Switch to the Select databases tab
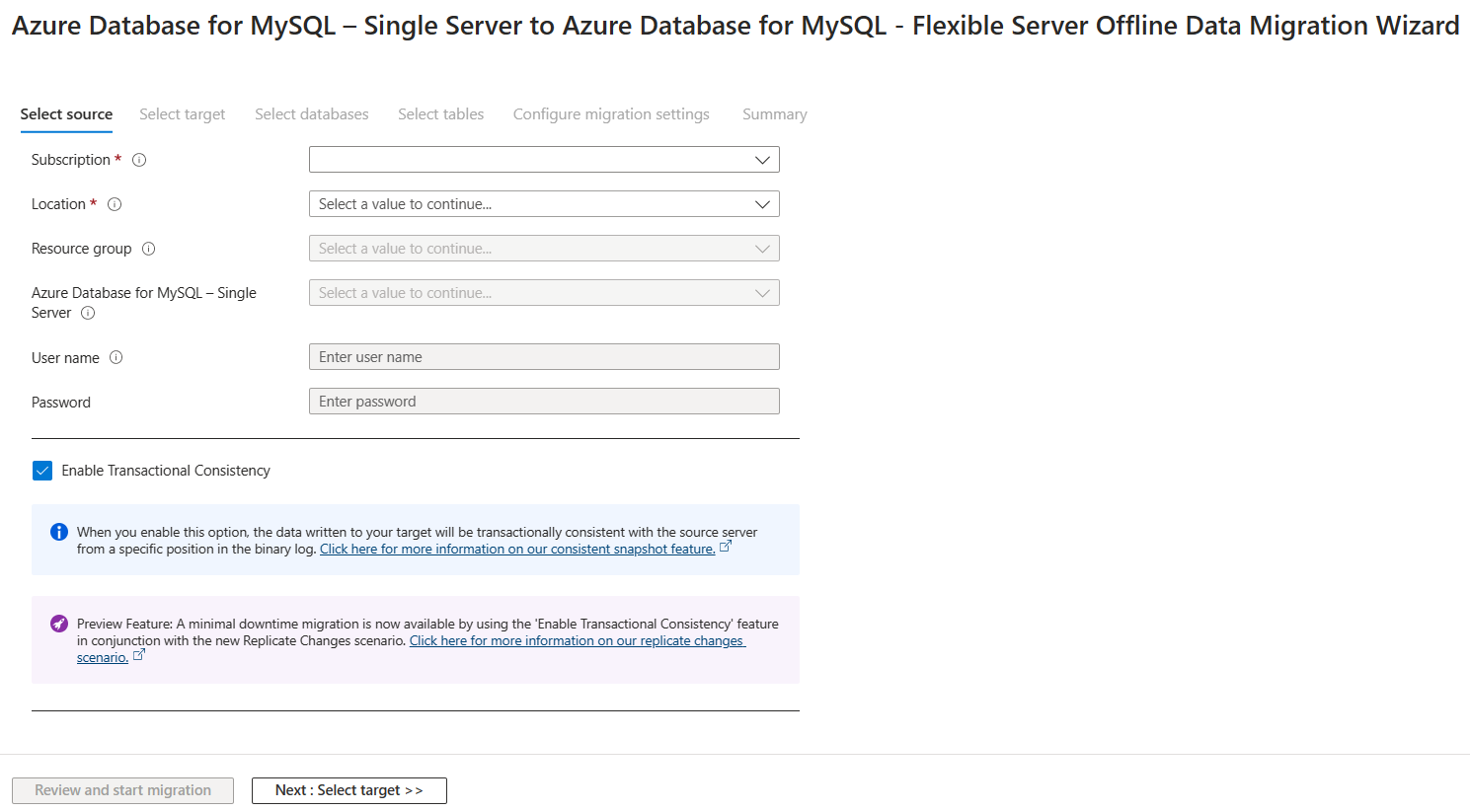 point(312,114)
